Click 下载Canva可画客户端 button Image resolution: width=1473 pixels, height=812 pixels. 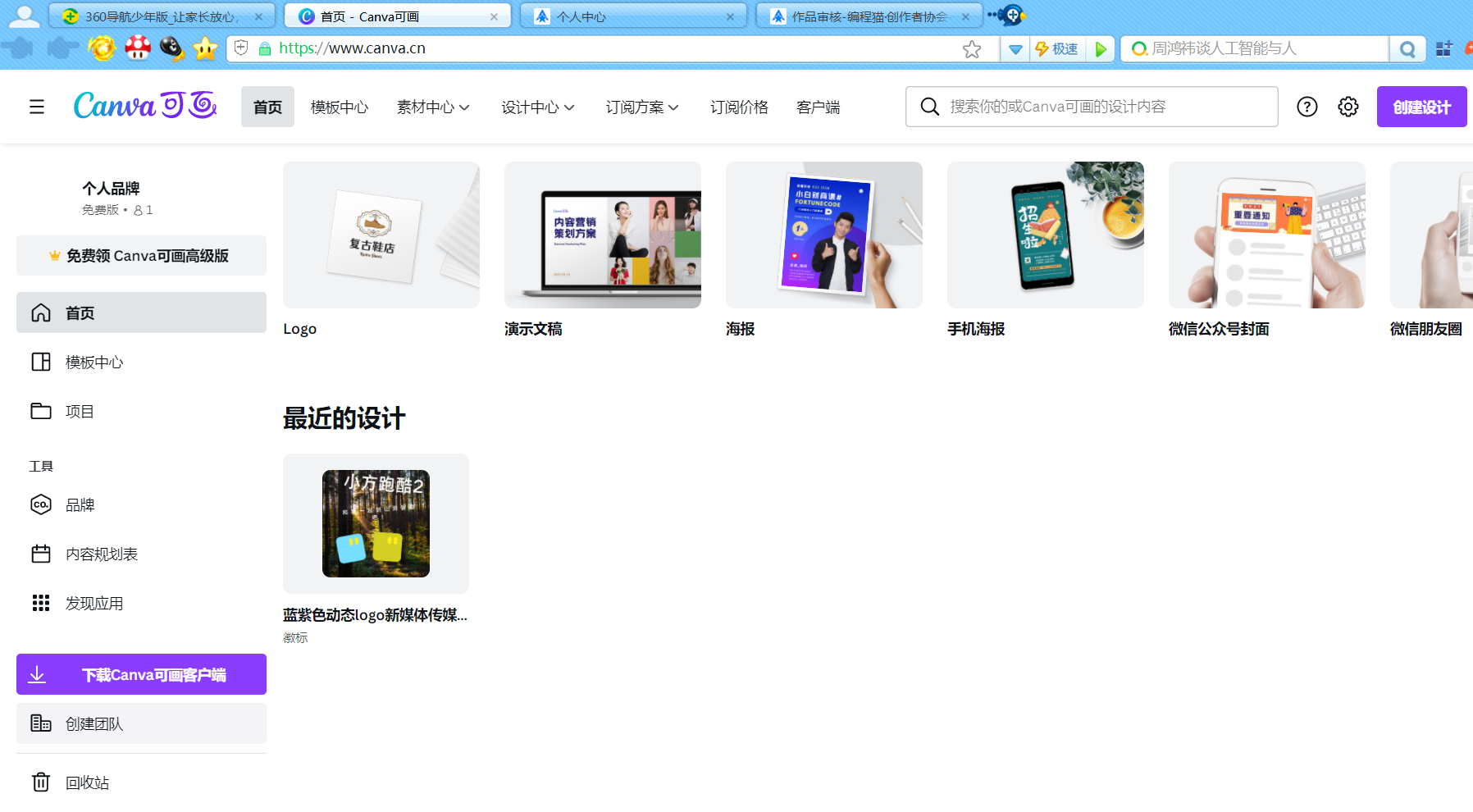pyautogui.click(x=141, y=674)
